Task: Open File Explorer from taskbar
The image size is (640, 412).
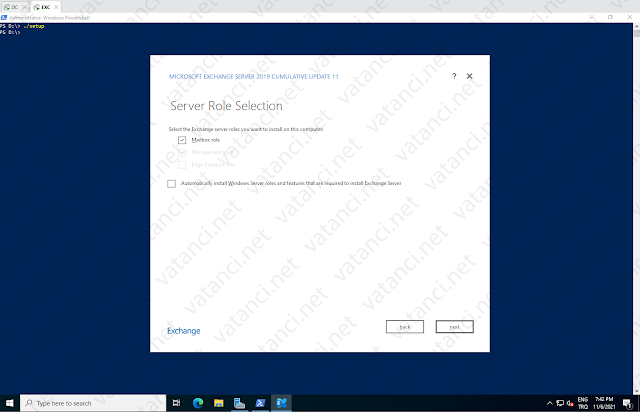Action: tap(219, 403)
